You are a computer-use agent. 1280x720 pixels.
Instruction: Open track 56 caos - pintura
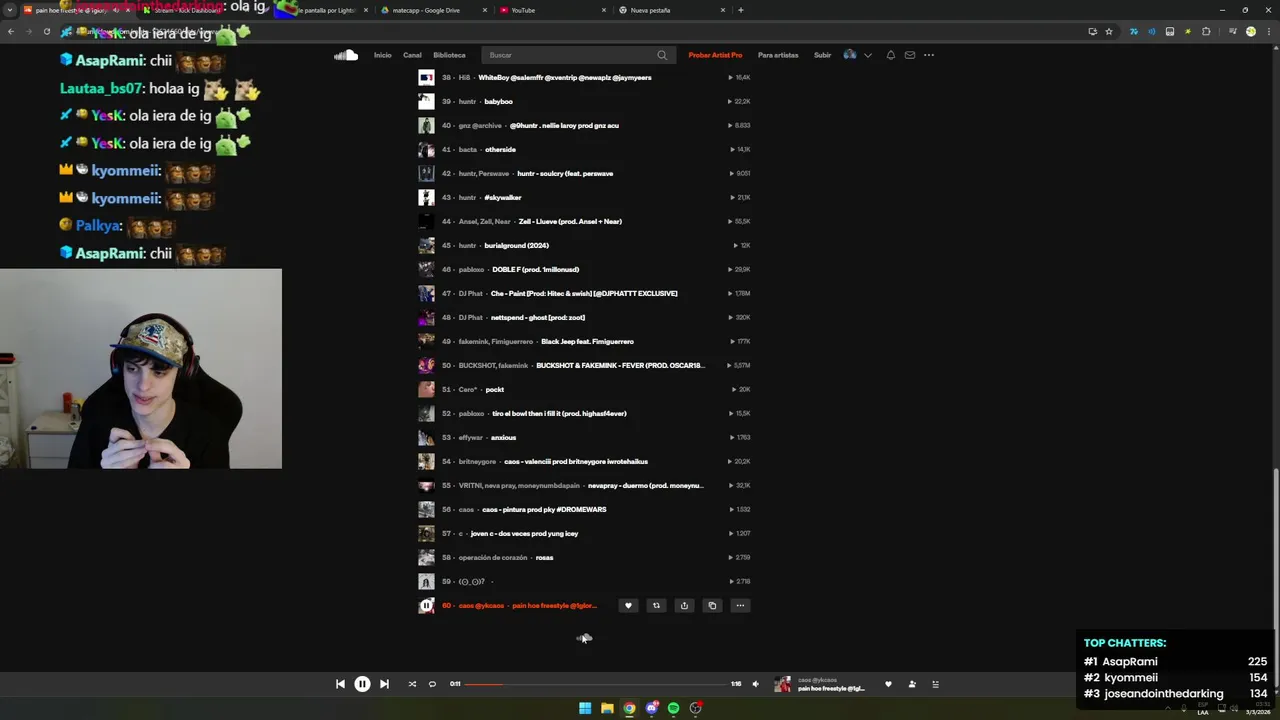(x=544, y=509)
